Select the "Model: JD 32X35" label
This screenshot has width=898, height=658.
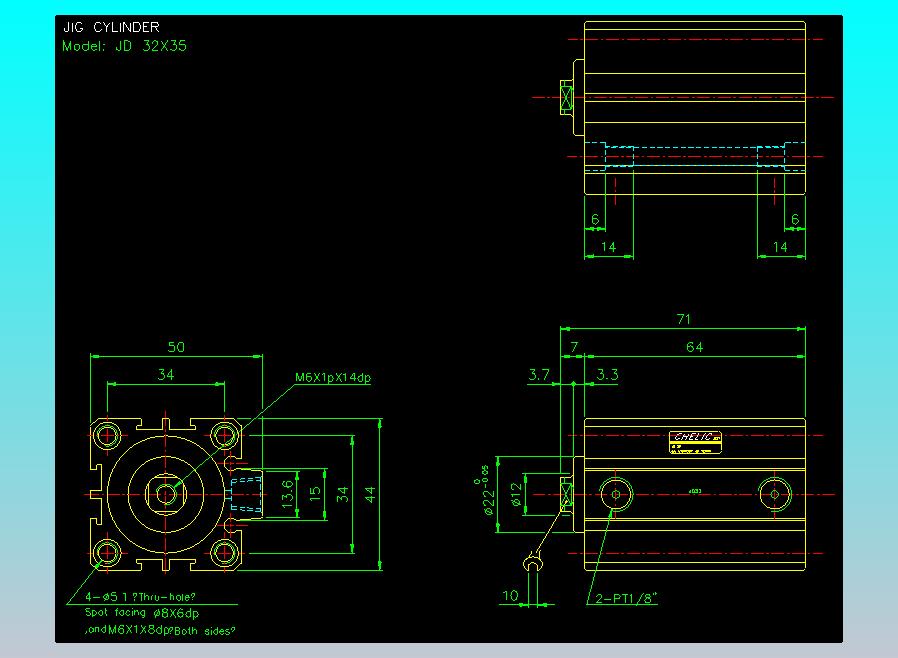tap(124, 46)
